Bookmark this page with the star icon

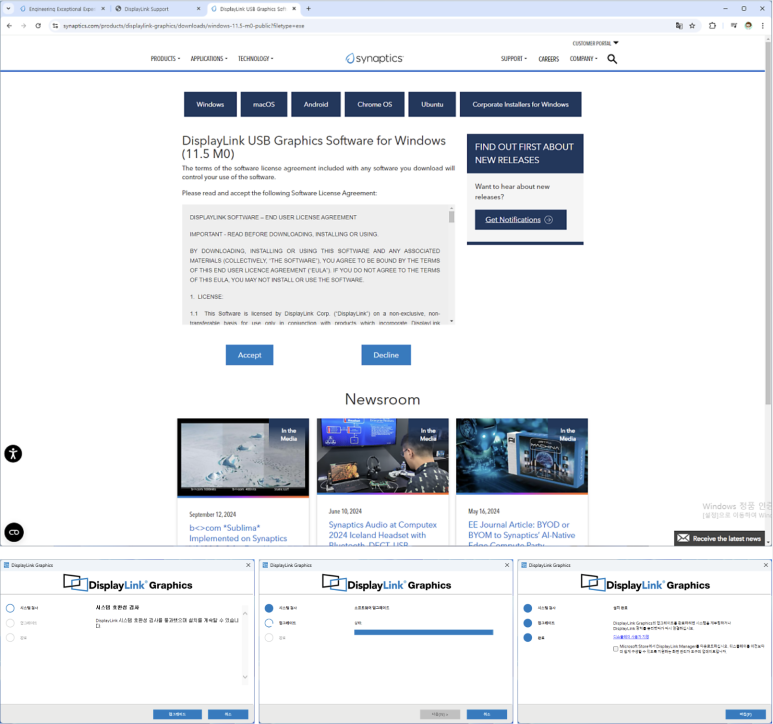pyautogui.click(x=692, y=26)
